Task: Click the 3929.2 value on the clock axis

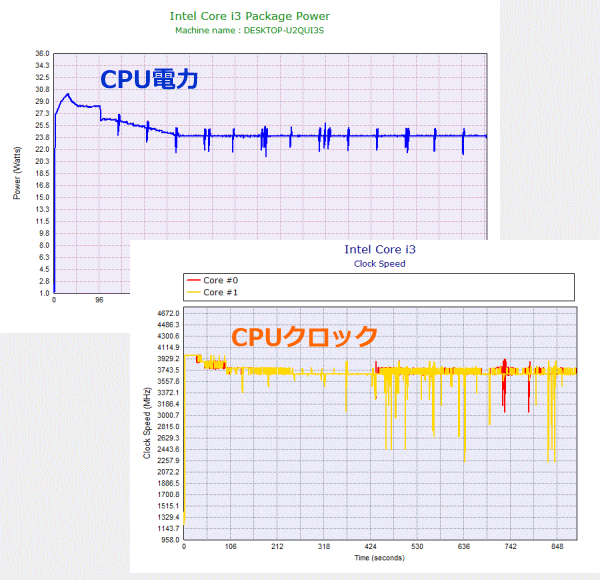Action: pos(168,359)
